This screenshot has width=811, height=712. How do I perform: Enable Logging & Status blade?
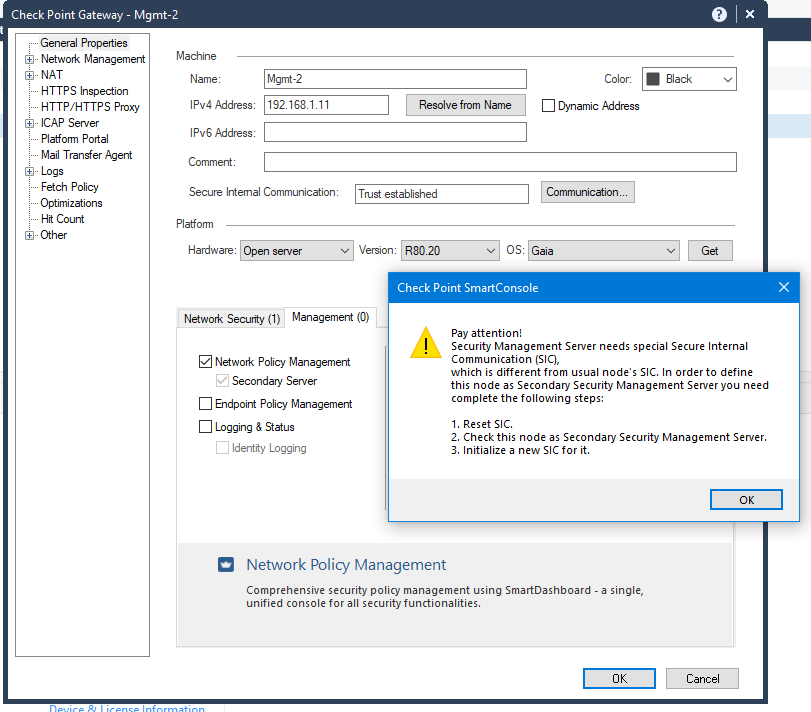[x=205, y=427]
